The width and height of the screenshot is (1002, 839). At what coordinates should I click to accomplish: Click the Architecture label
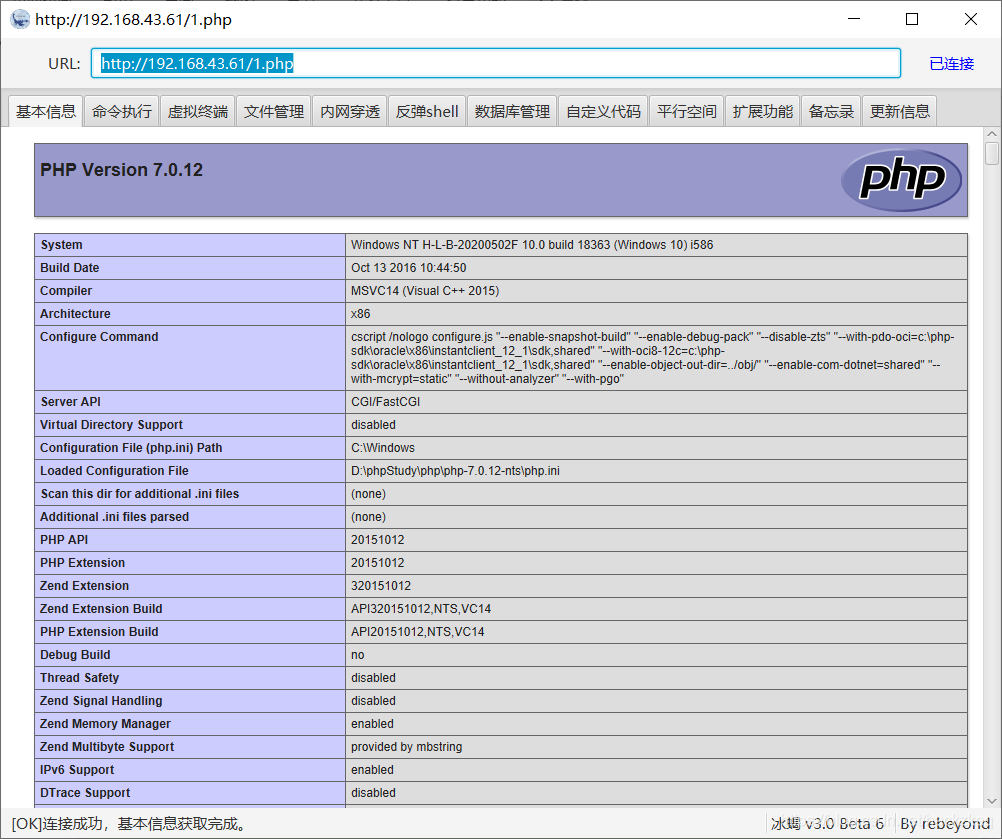[75, 314]
